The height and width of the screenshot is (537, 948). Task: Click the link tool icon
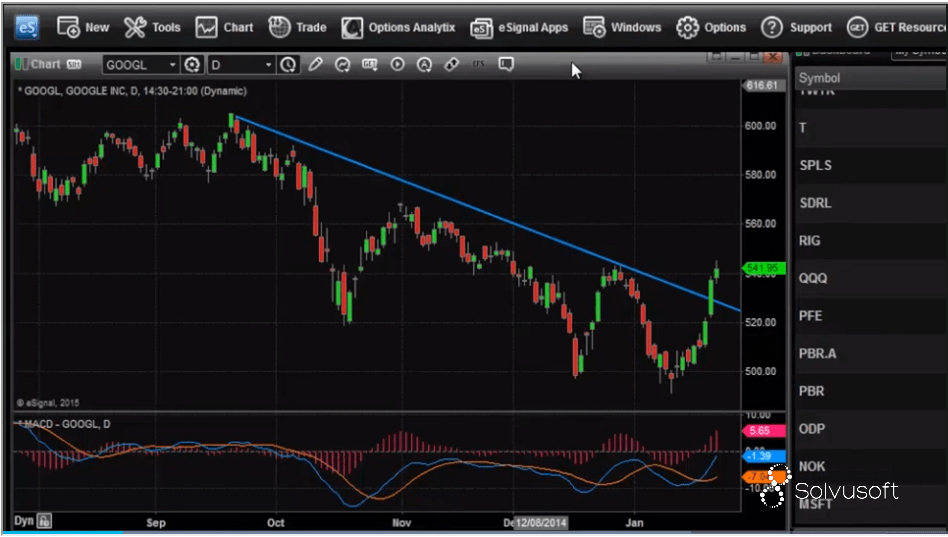[x=452, y=64]
